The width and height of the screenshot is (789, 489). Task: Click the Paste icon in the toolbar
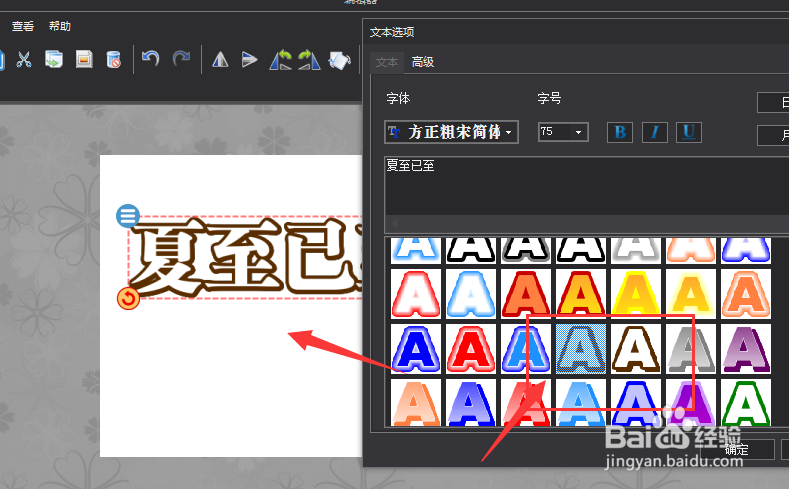tap(84, 59)
